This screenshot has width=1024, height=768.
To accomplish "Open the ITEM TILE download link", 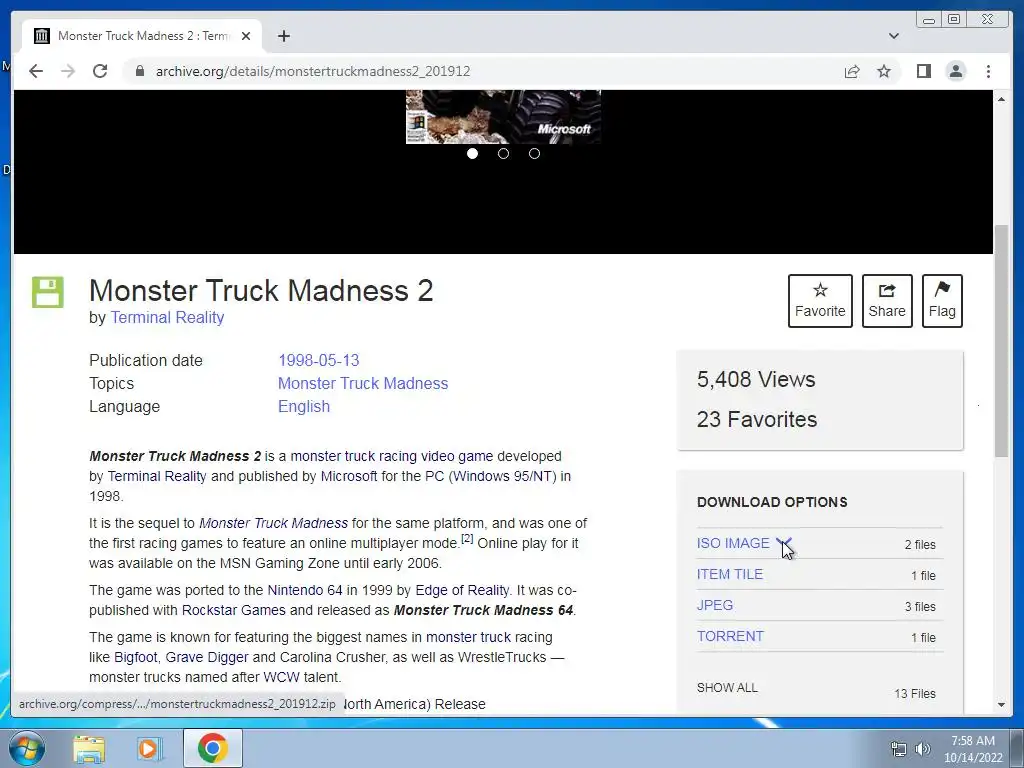I will [x=729, y=574].
